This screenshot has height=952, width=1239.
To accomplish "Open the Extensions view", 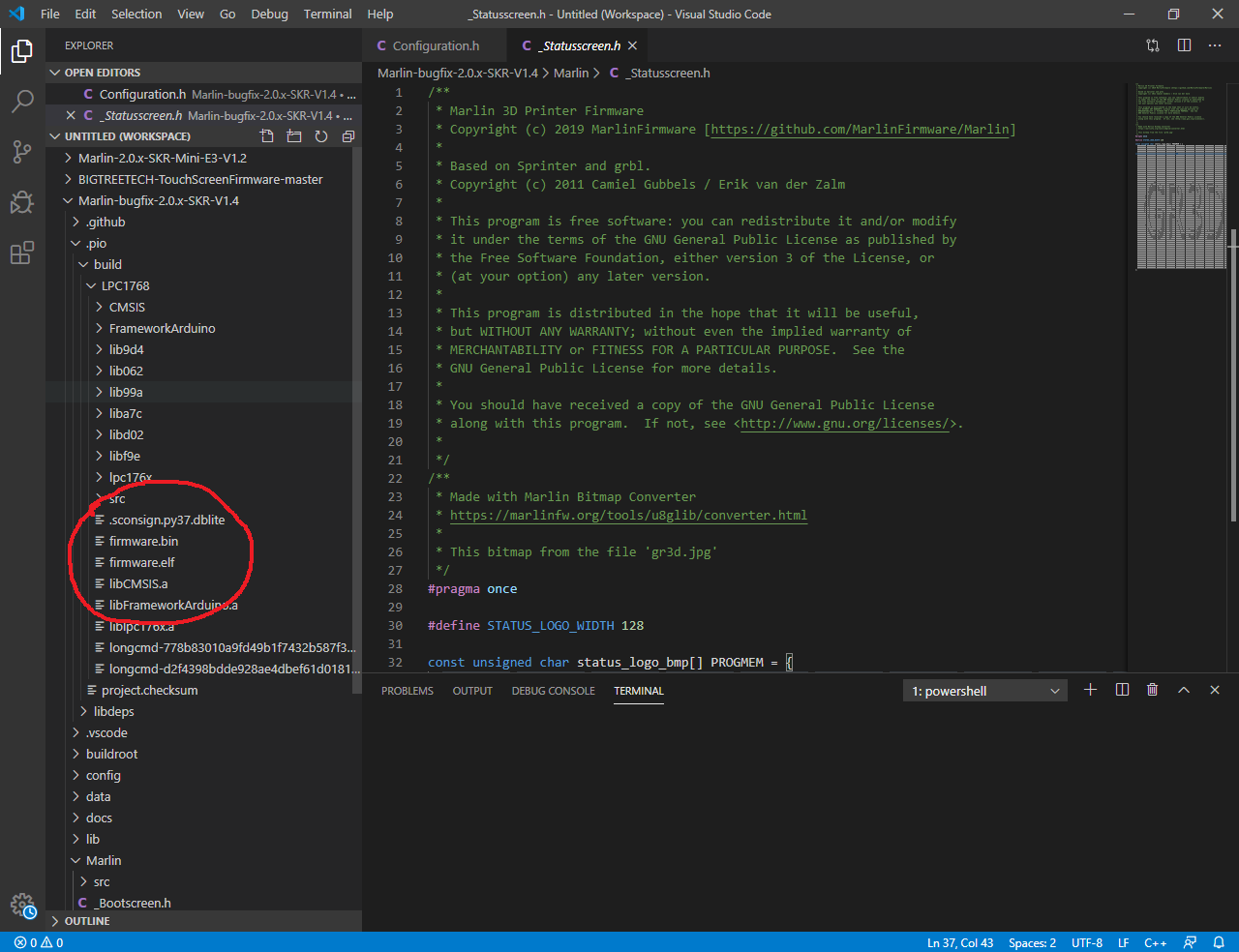I will (x=22, y=253).
